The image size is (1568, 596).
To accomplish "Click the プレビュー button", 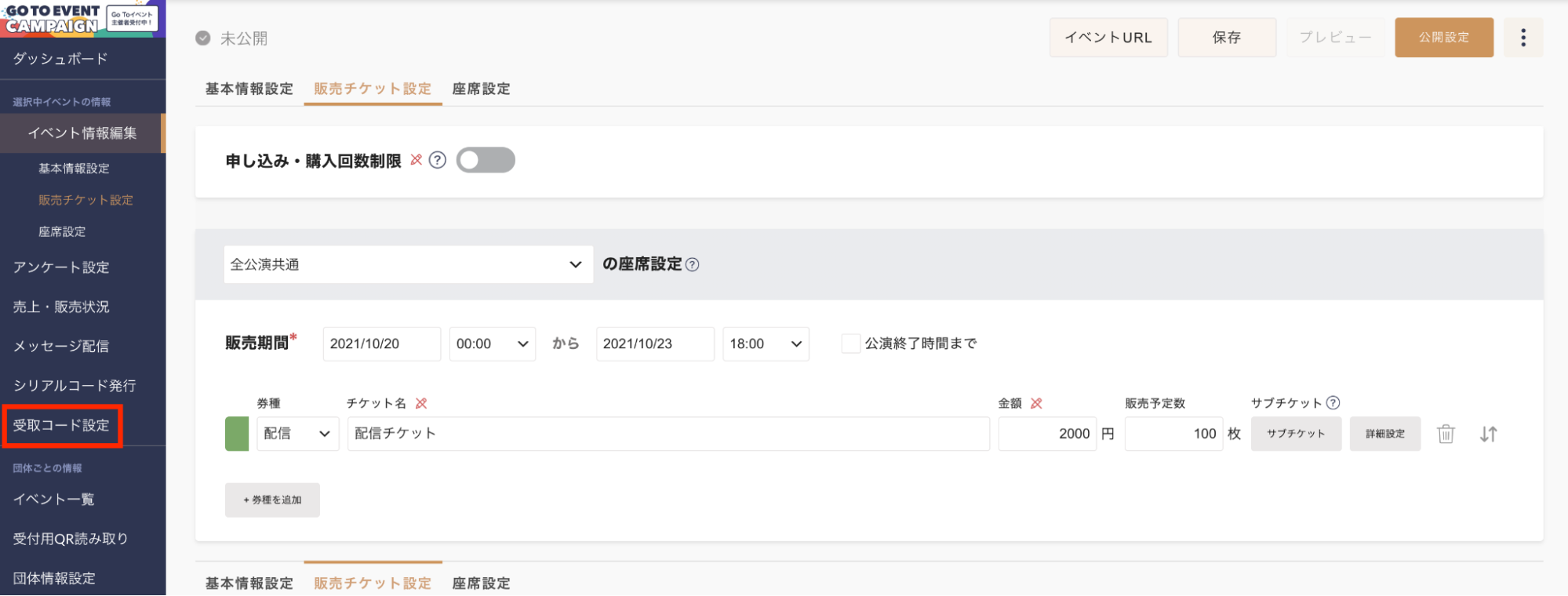I will (1336, 38).
